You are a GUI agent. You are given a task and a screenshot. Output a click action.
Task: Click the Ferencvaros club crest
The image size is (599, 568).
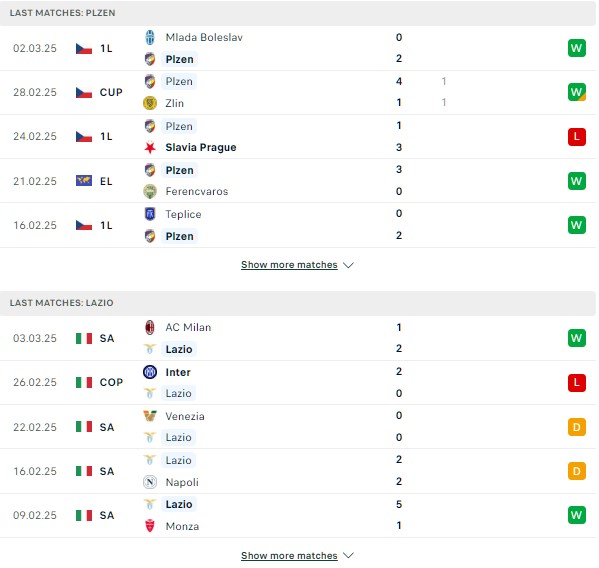tap(150, 191)
